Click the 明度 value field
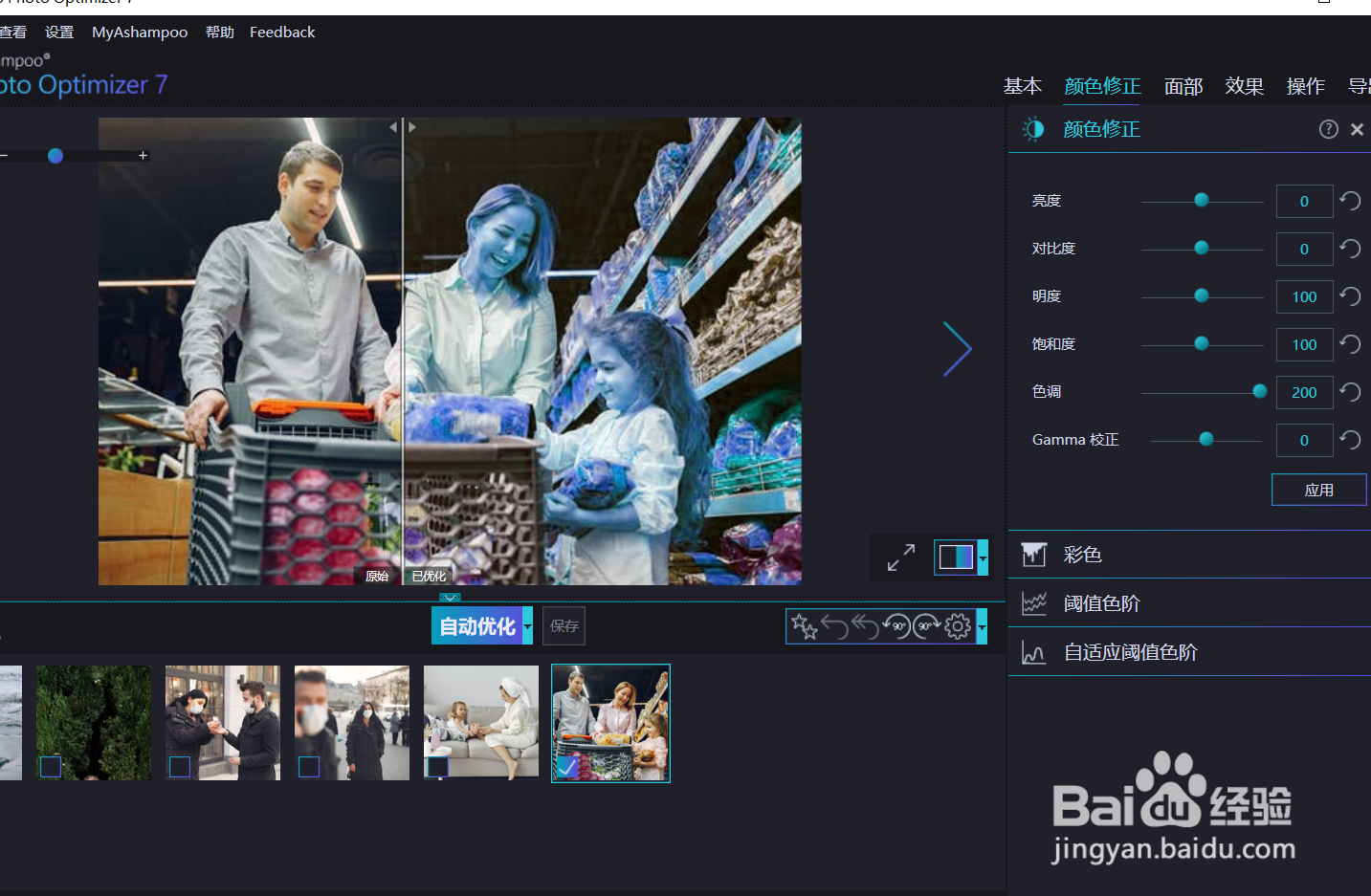The height and width of the screenshot is (896, 1371). click(x=1304, y=296)
